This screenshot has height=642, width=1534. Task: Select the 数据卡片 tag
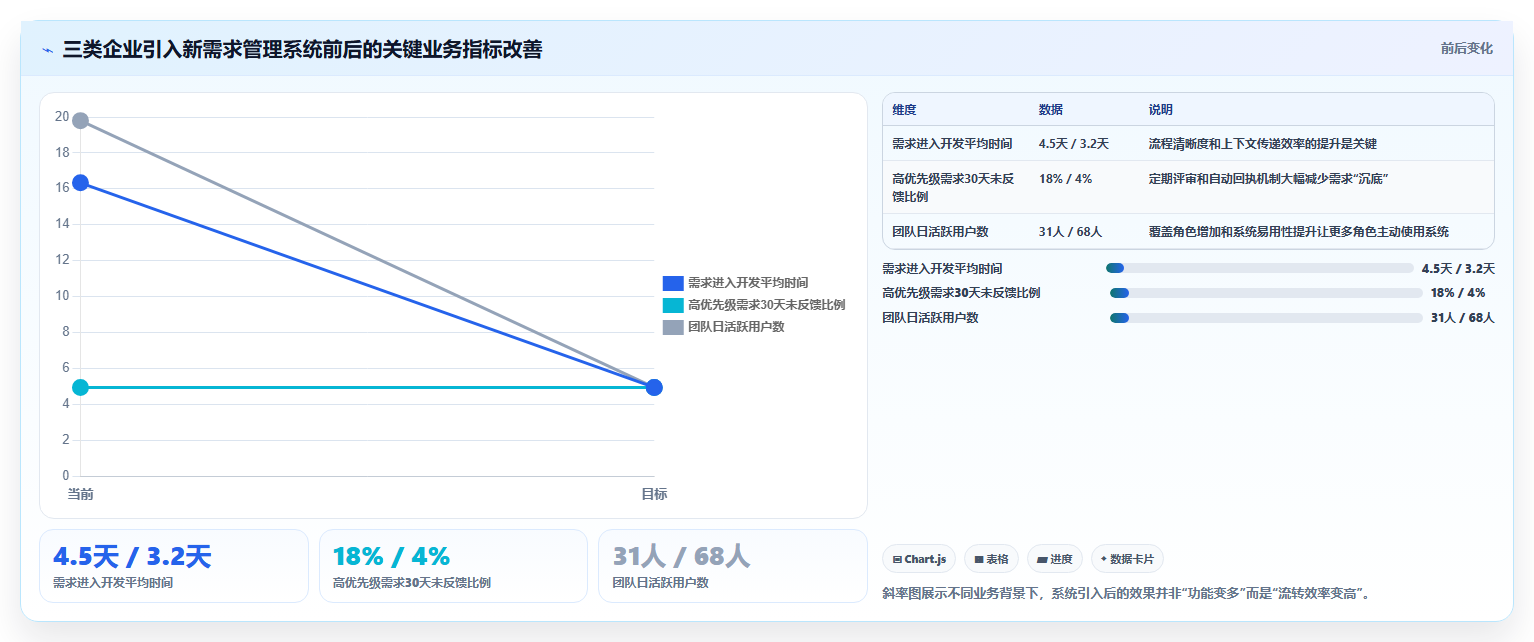pyautogui.click(x=1127, y=559)
